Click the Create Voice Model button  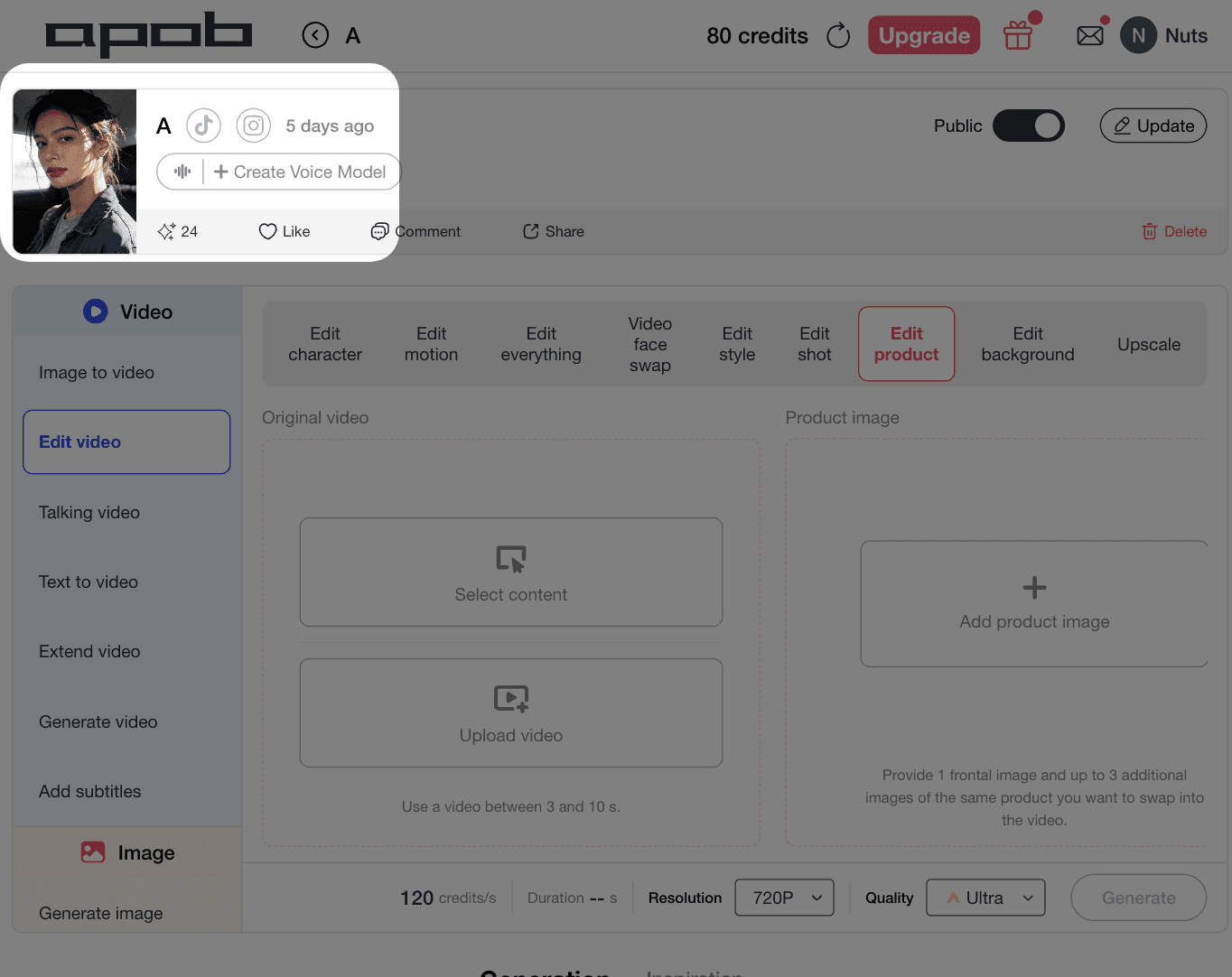(301, 172)
